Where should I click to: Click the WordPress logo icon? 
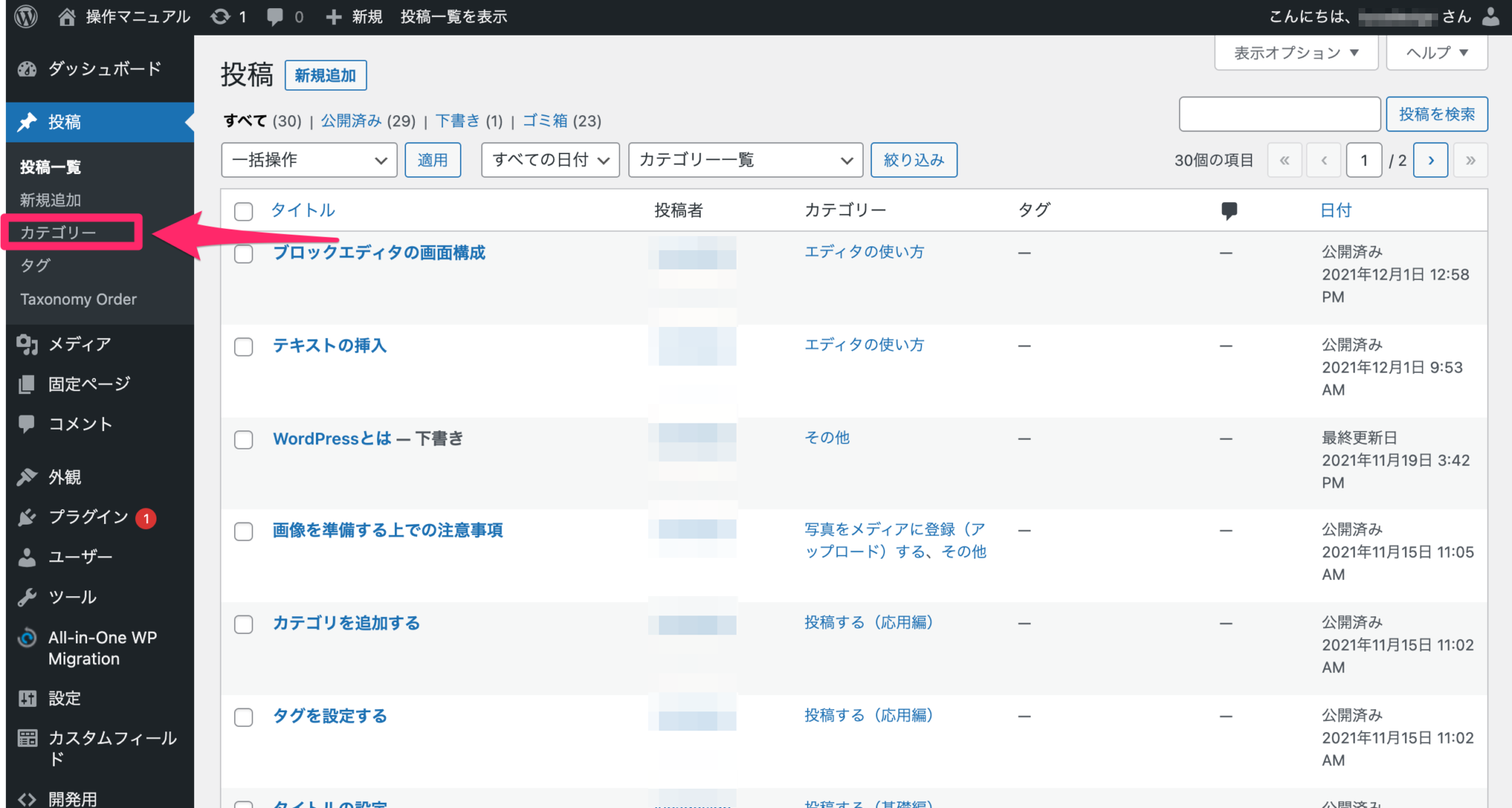(x=27, y=16)
